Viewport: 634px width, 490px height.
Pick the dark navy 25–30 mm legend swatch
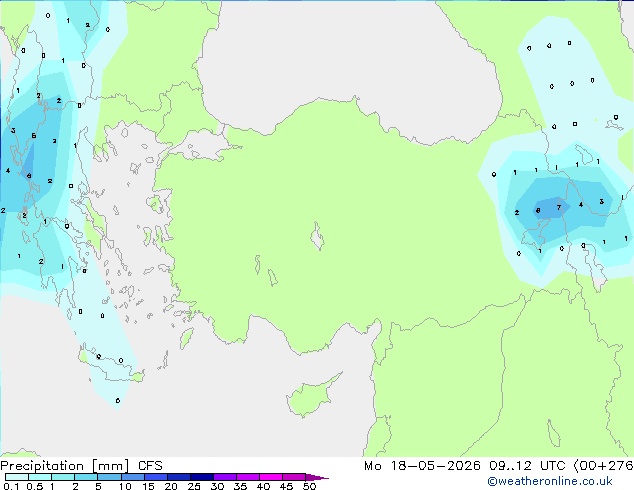[x=202, y=477]
